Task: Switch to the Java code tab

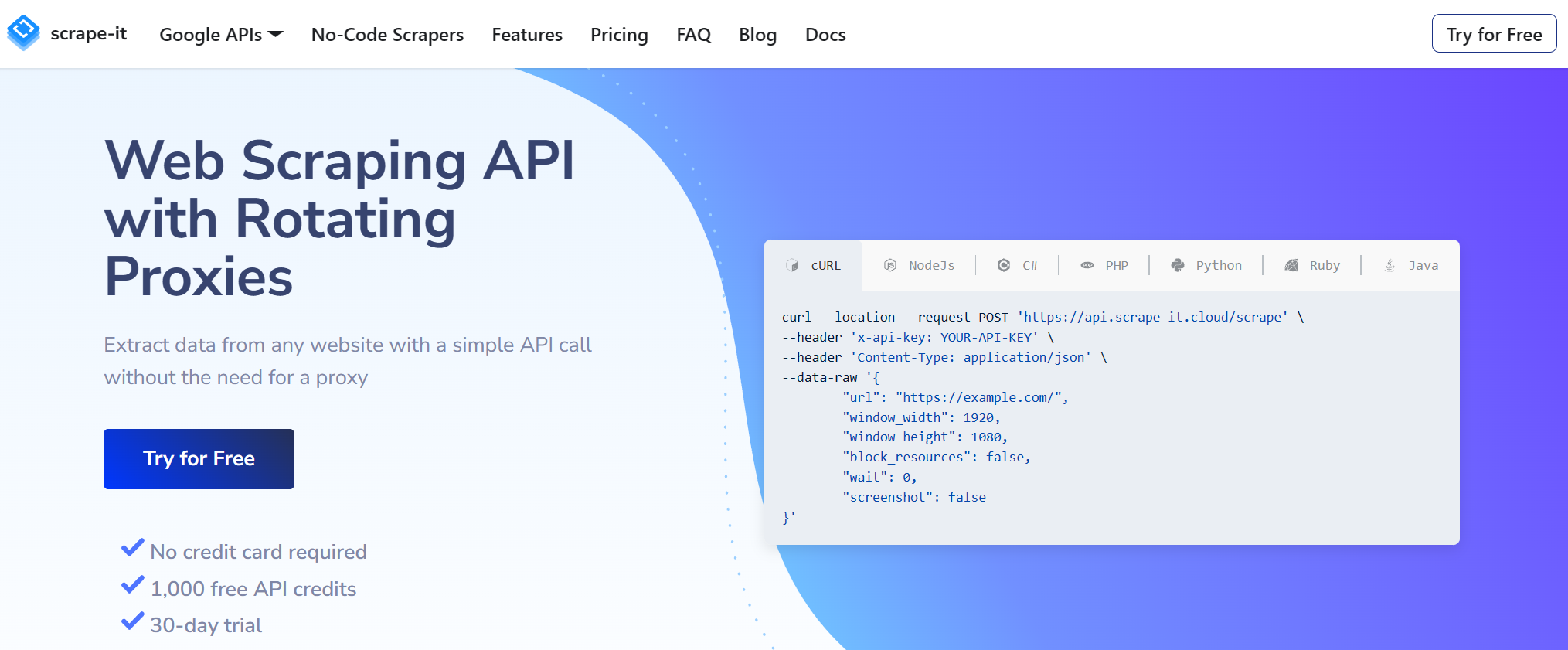Action: tap(1410, 265)
